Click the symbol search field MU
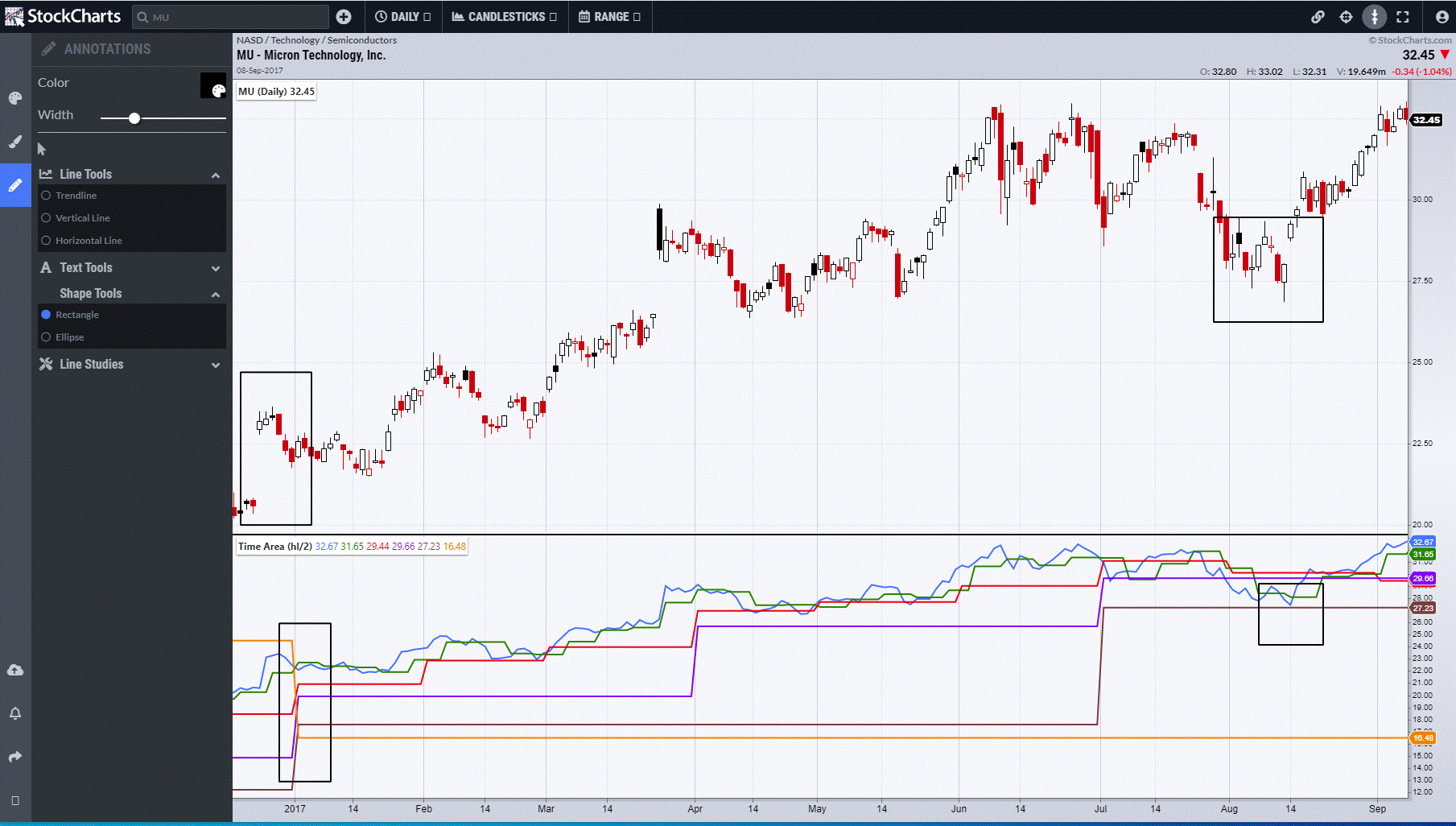 point(230,17)
